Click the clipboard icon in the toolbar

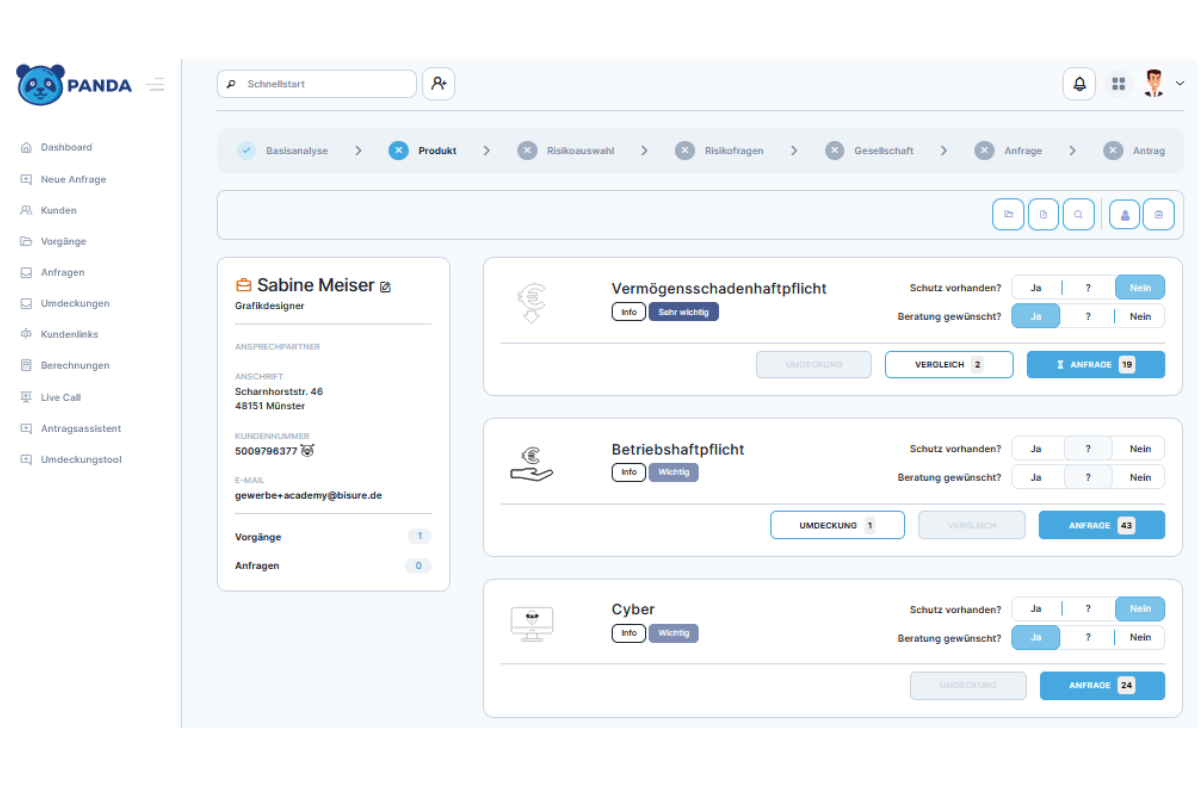click(x=1158, y=215)
